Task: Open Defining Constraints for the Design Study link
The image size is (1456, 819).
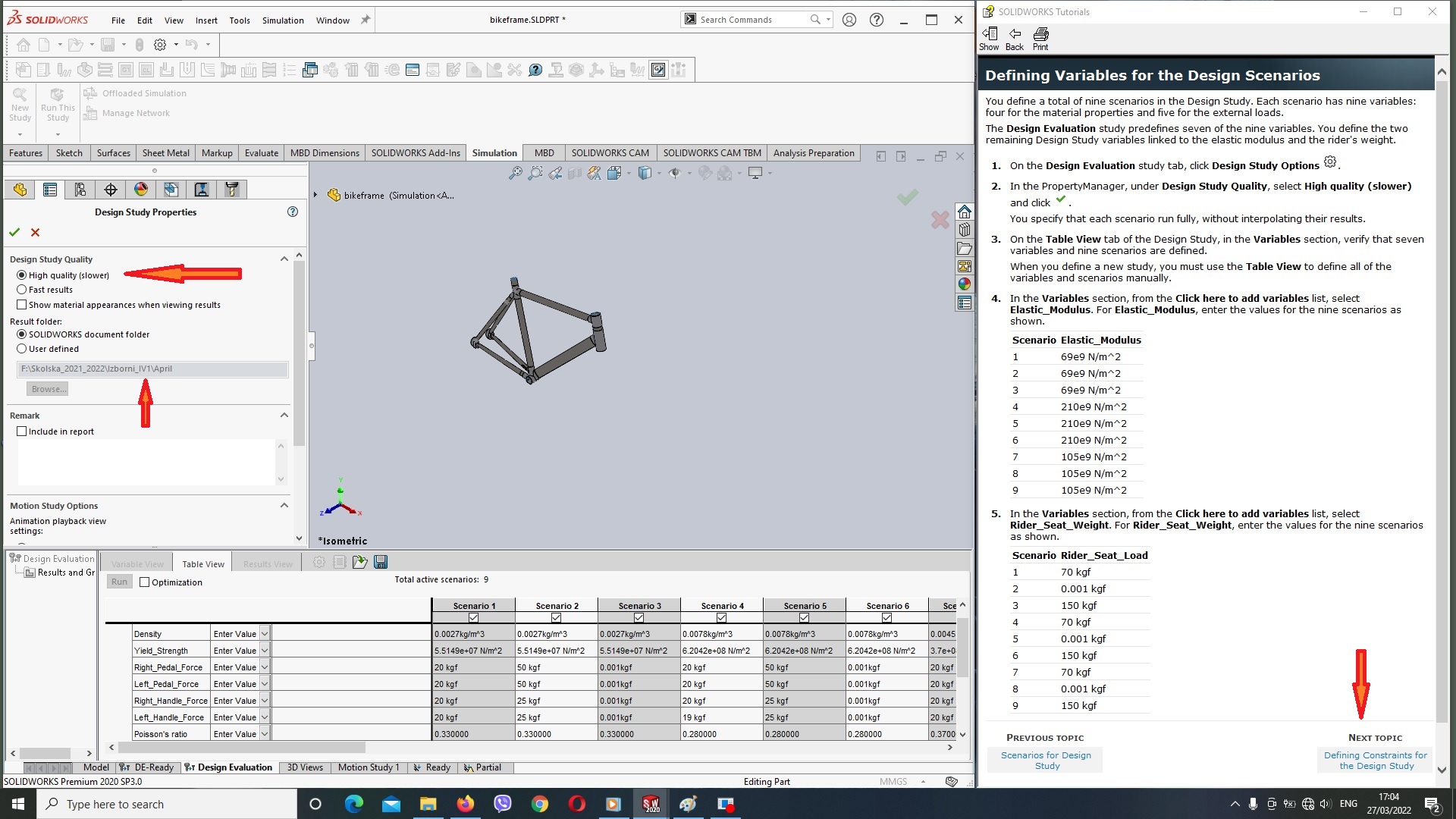Action: click(x=1376, y=761)
